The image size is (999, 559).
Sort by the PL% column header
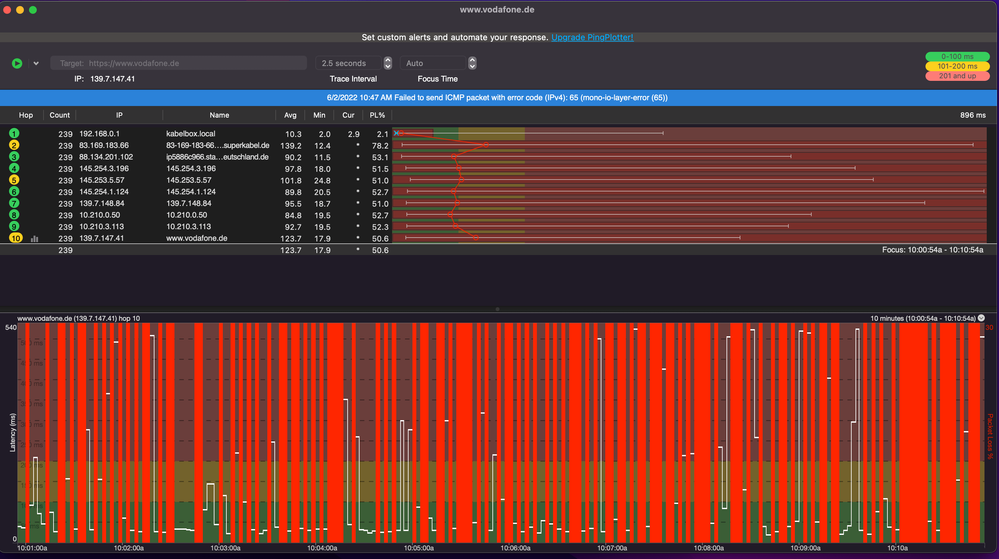pyautogui.click(x=377, y=115)
